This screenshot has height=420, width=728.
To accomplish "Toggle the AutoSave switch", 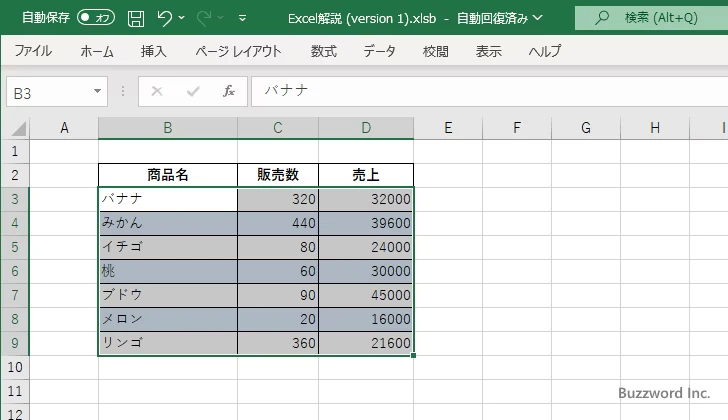I will 96,18.
